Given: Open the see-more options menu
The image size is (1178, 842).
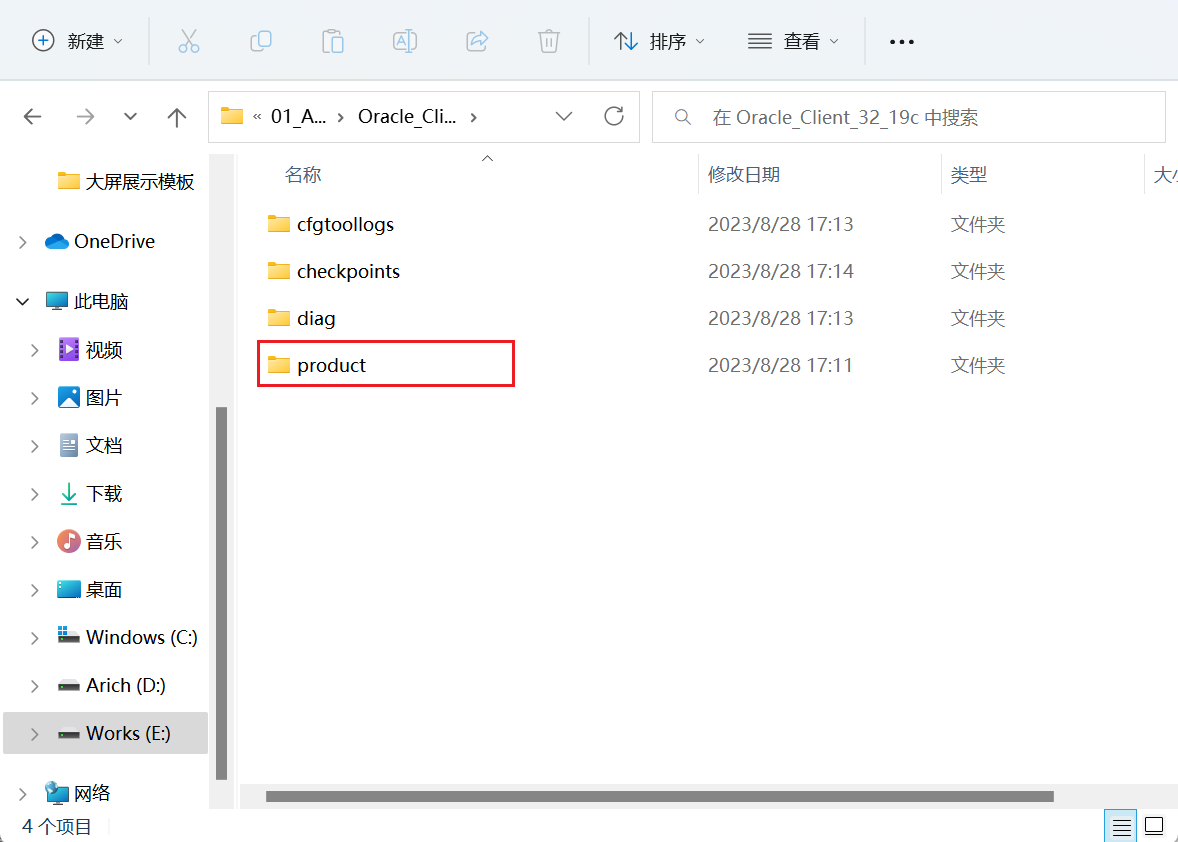Looking at the screenshot, I should point(901,41).
